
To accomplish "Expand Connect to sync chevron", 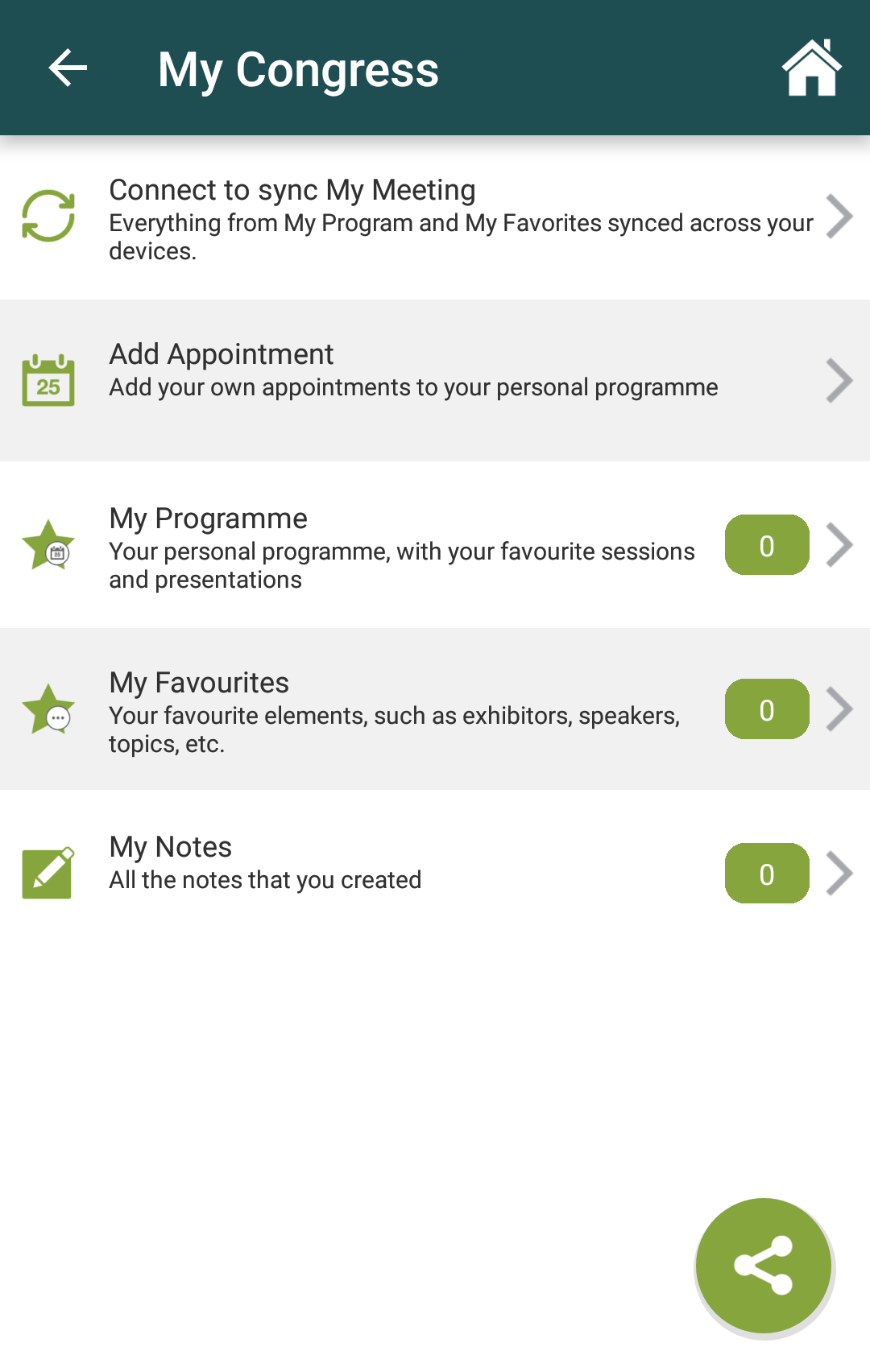I will click(839, 217).
